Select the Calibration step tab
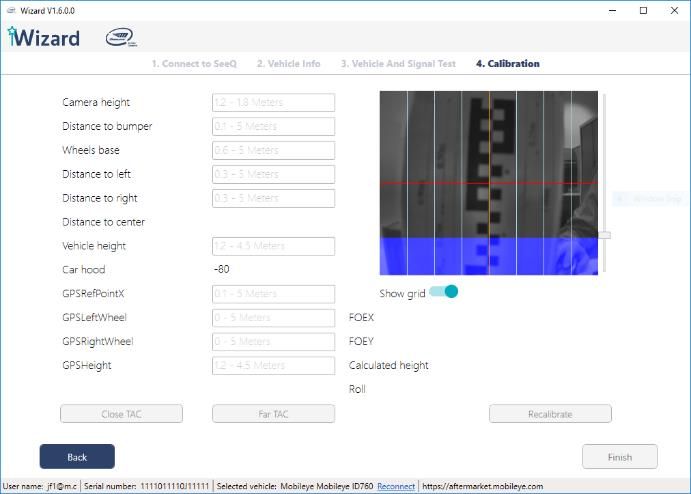 508,63
